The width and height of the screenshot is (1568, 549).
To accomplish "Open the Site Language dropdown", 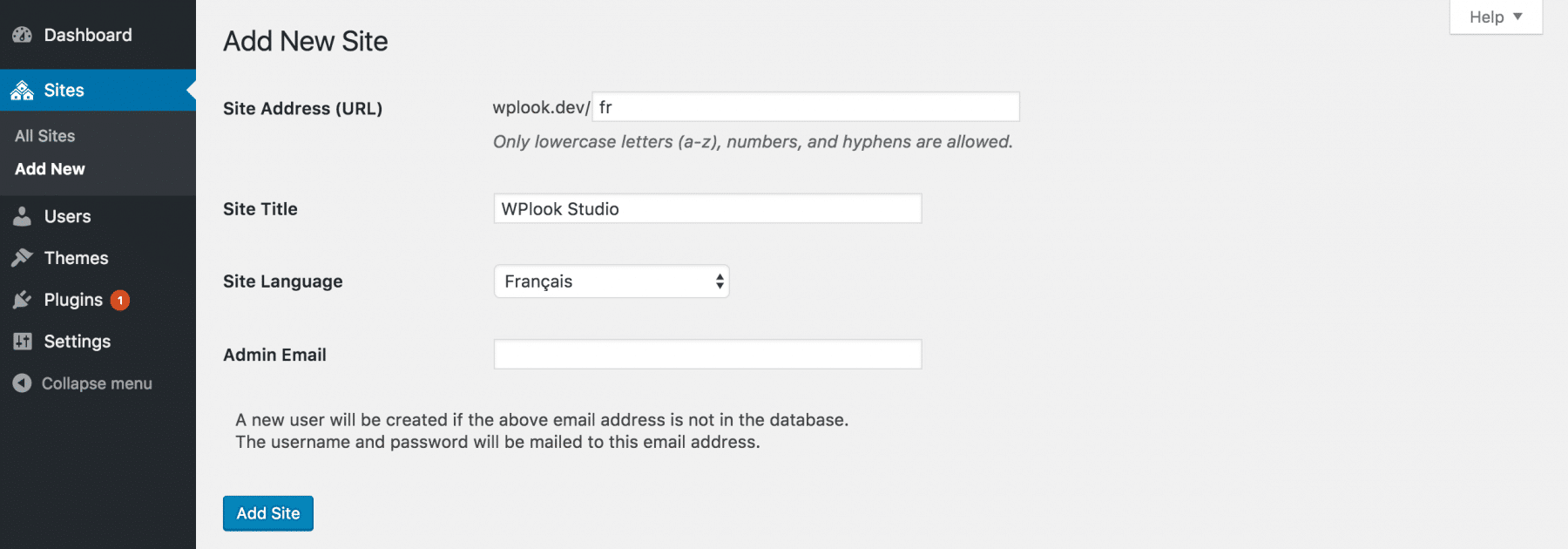I will coord(610,281).
